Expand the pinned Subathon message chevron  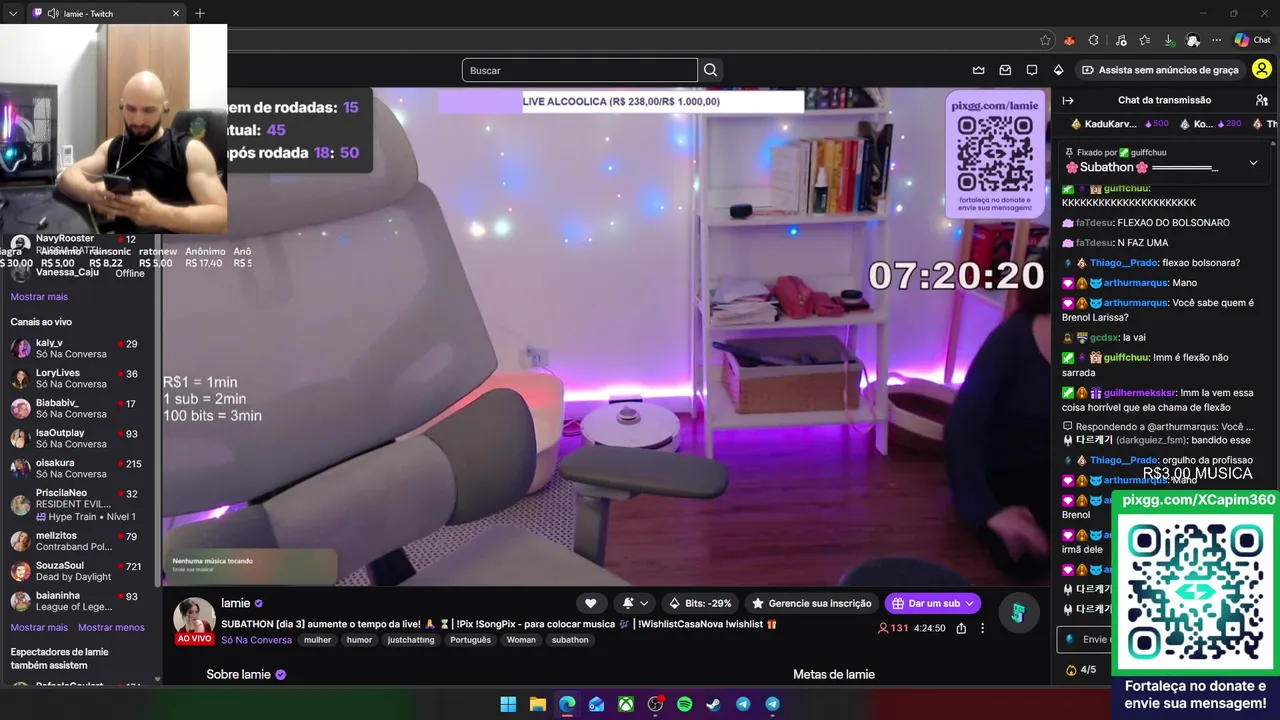(x=1253, y=163)
